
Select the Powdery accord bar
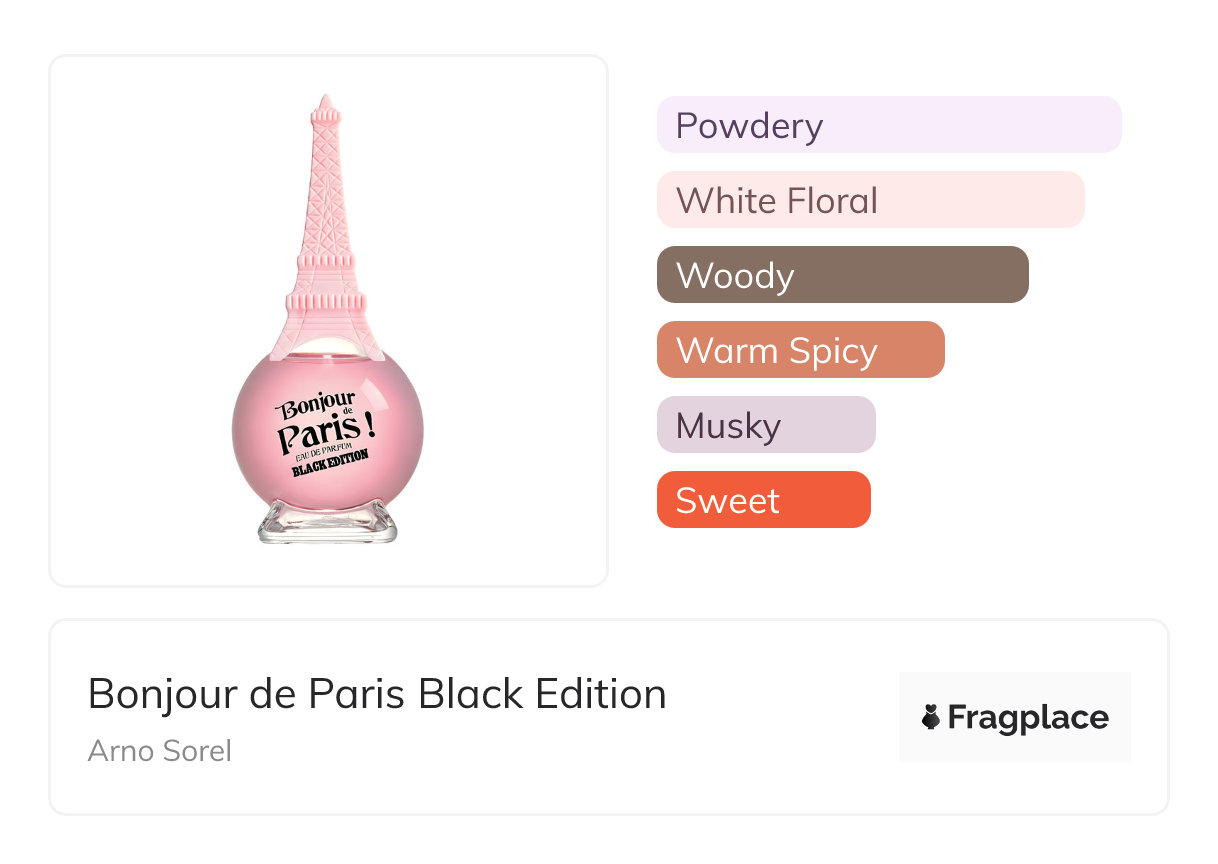pyautogui.click(x=889, y=125)
